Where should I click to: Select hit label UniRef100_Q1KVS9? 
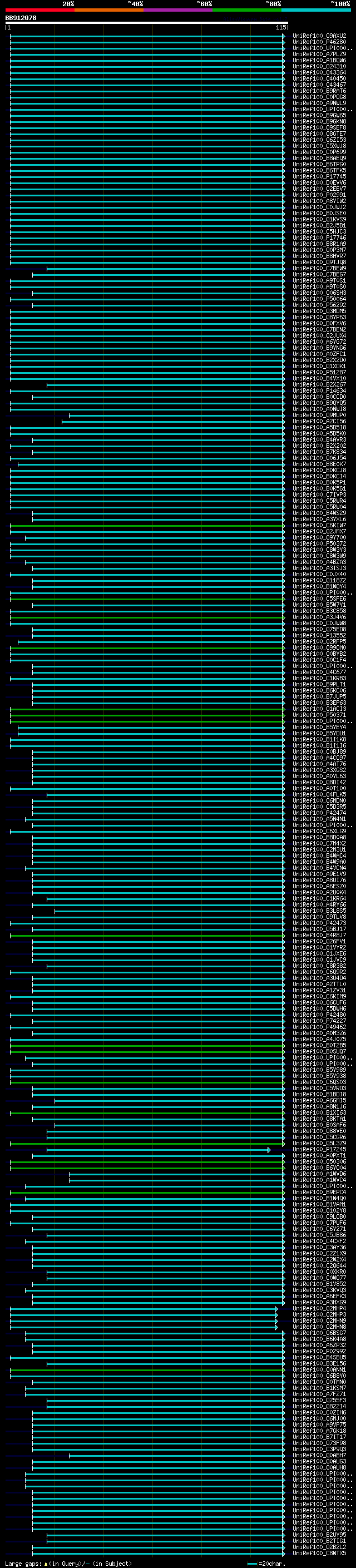click(x=319, y=219)
